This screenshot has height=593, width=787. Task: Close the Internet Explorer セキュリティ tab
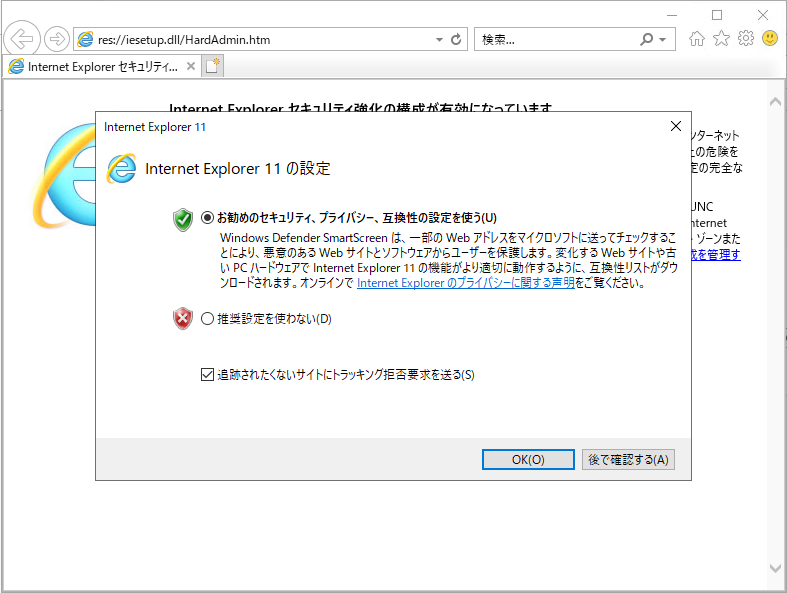191,66
